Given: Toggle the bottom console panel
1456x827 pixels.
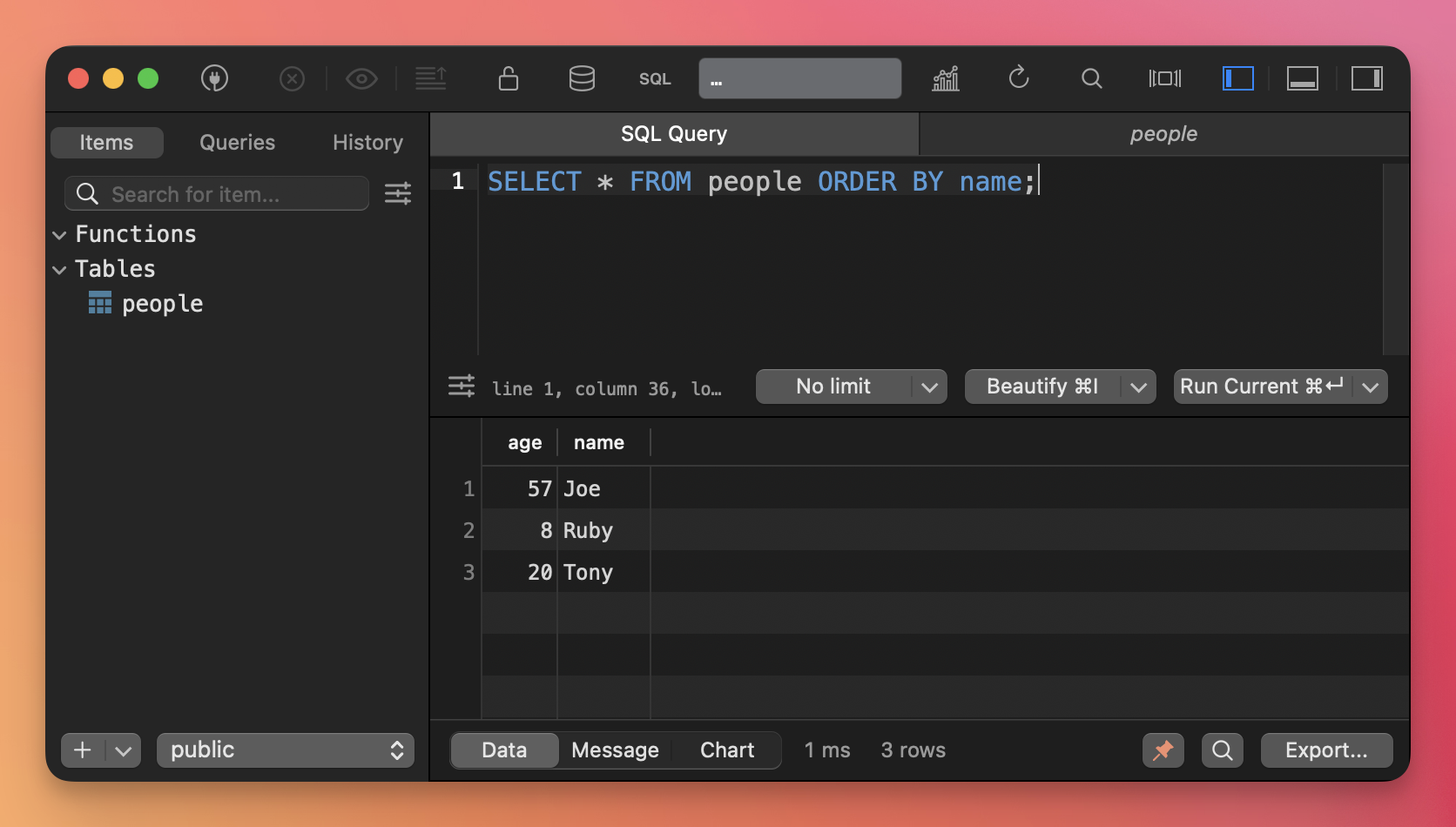Looking at the screenshot, I should coord(1303,78).
